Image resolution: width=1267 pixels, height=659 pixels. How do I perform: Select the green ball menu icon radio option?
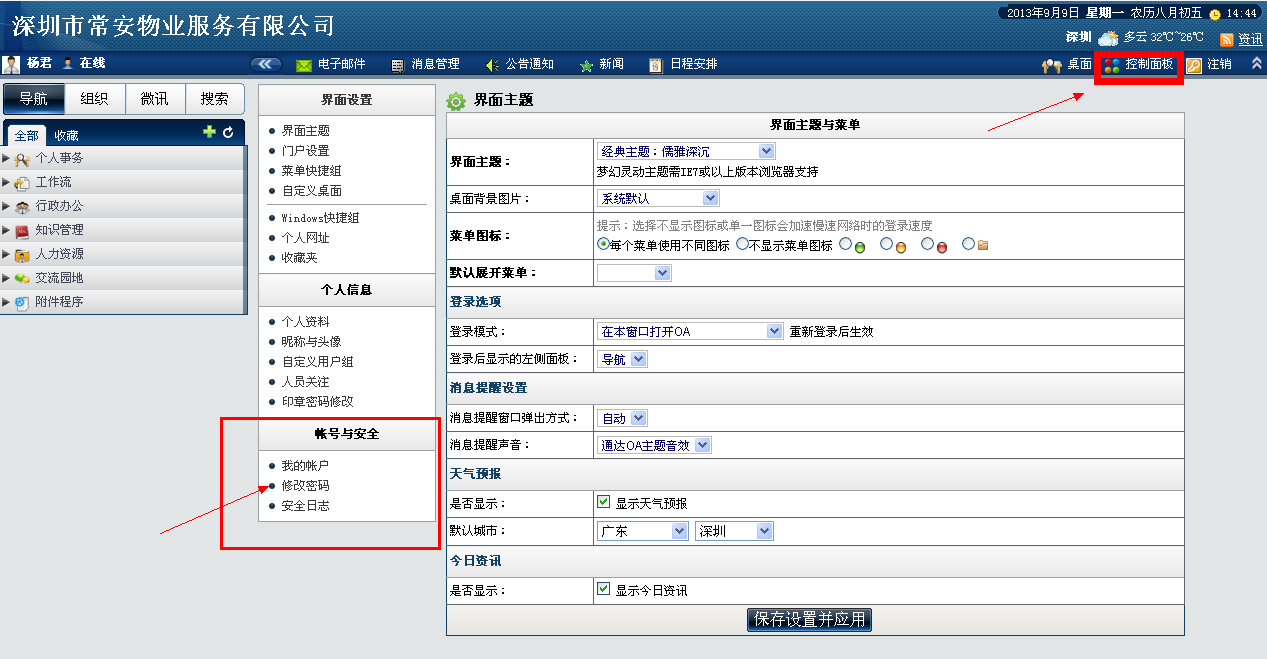click(846, 244)
